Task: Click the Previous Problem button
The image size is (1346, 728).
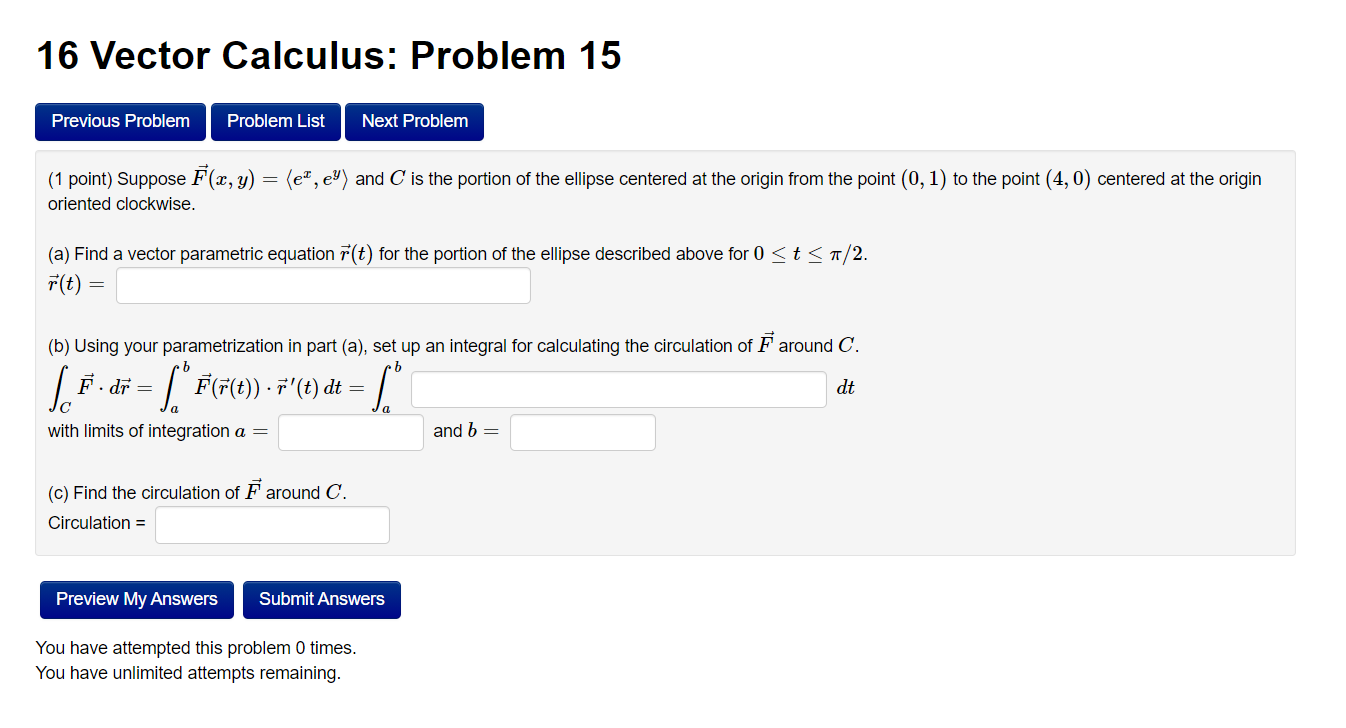Action: click(x=120, y=121)
